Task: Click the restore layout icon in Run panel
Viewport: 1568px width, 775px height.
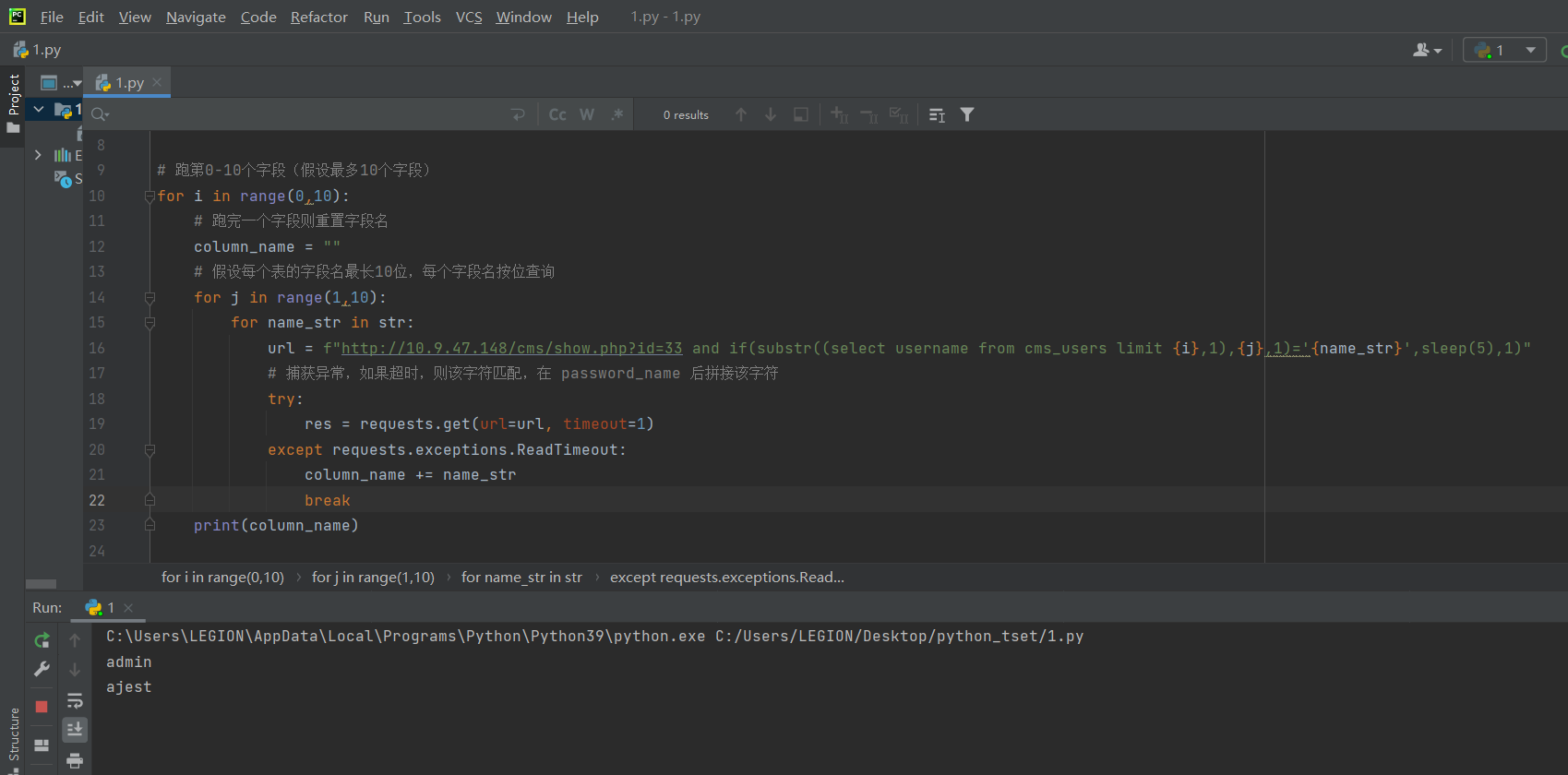Action: point(42,745)
